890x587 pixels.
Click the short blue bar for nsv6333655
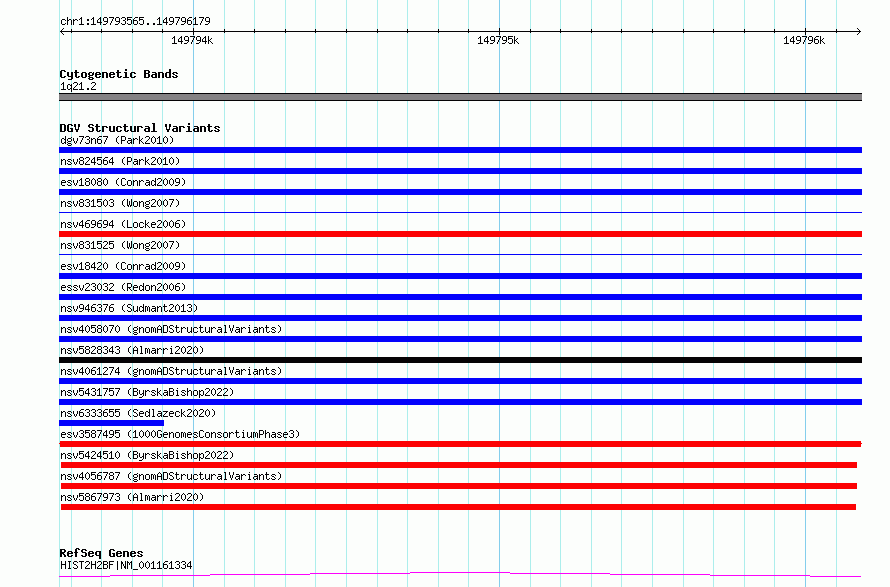[x=111, y=423]
